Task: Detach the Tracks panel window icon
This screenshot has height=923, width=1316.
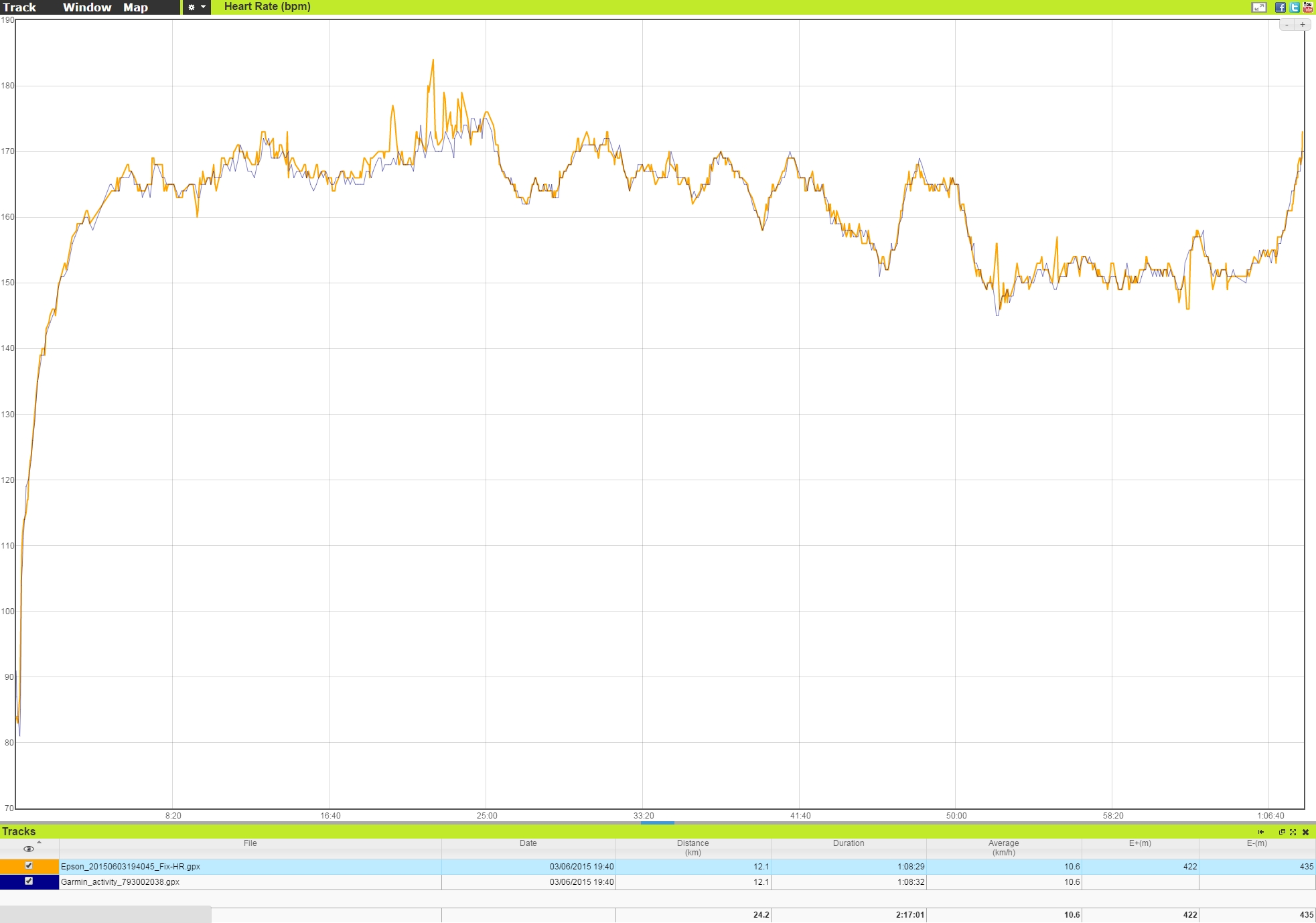Action: click(x=1282, y=832)
